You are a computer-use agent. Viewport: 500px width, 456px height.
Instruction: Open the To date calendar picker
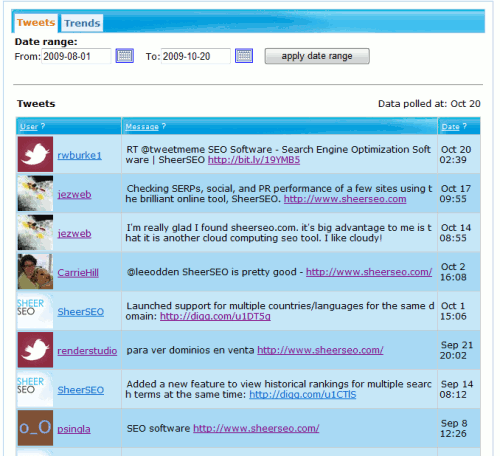click(244, 56)
